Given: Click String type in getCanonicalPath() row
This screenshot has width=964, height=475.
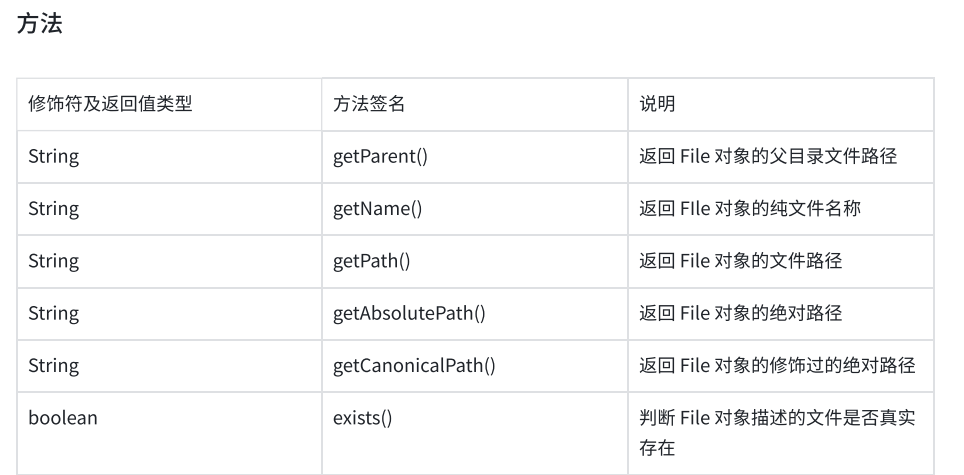Looking at the screenshot, I should (x=53, y=365).
